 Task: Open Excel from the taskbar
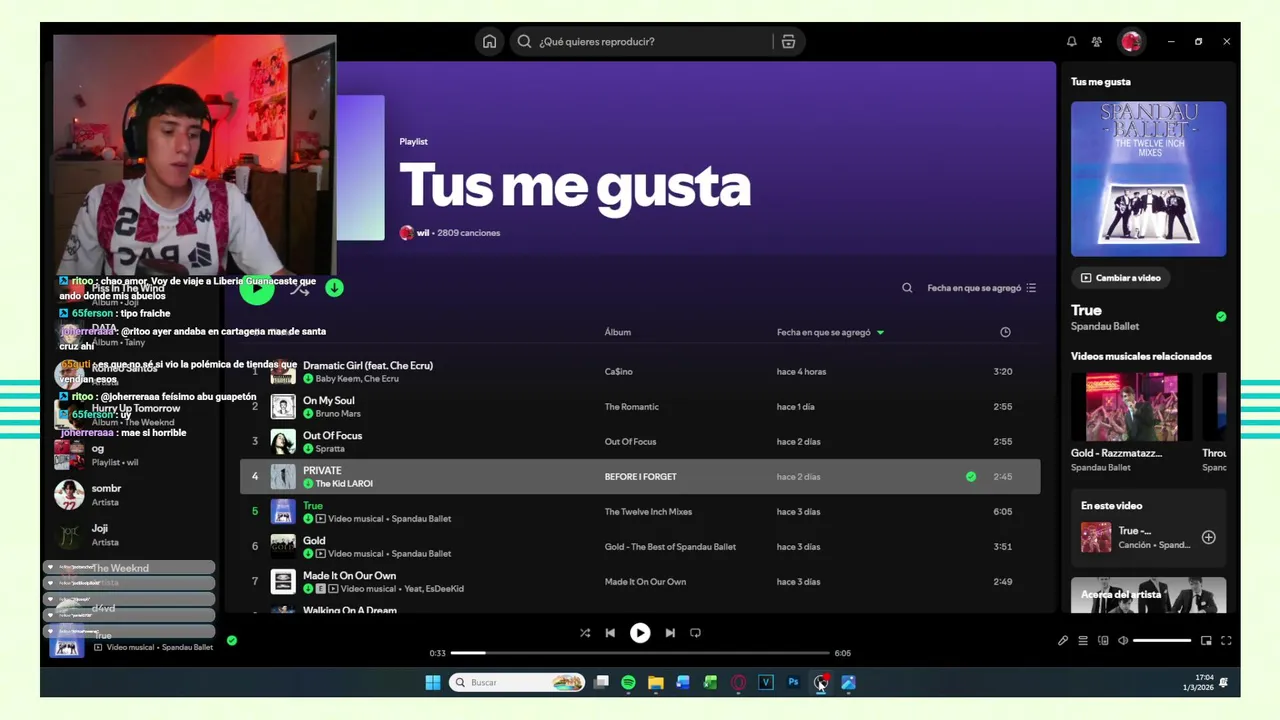711,683
